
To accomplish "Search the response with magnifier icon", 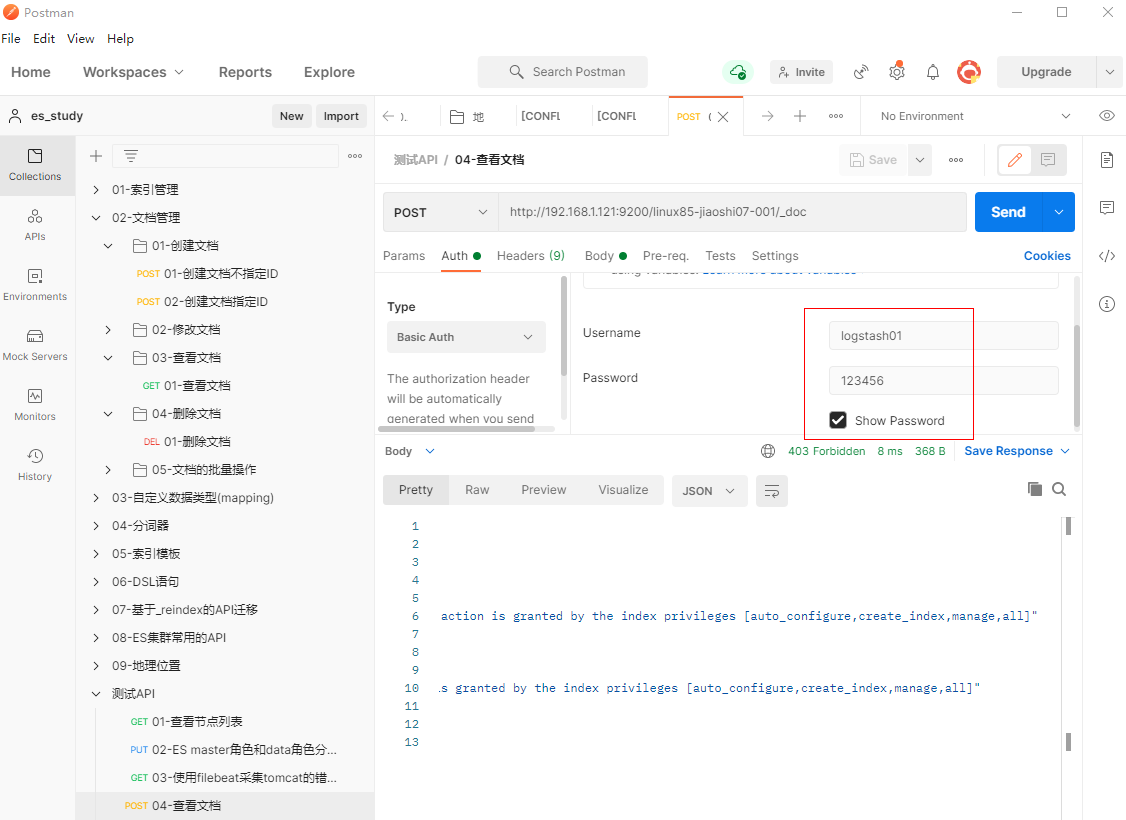I will pyautogui.click(x=1059, y=489).
